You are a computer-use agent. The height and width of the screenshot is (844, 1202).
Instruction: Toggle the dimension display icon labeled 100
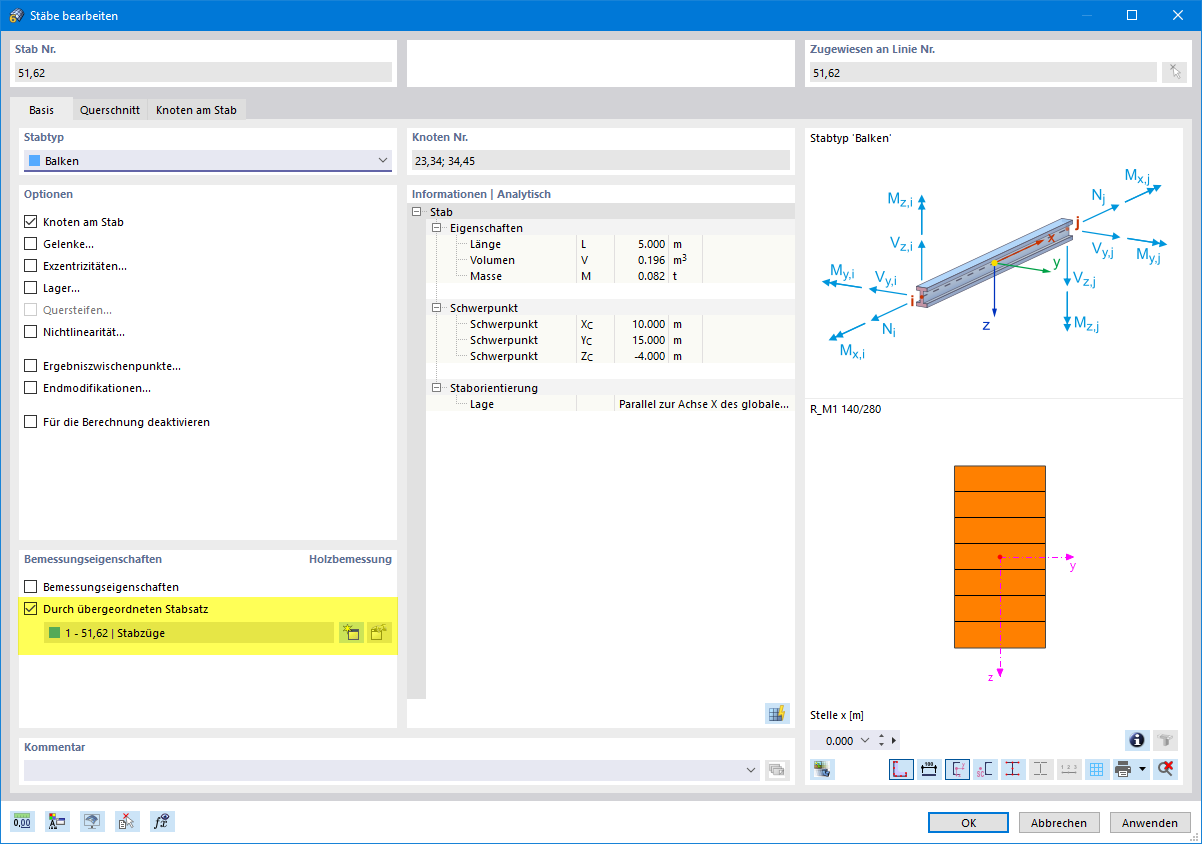click(x=929, y=769)
